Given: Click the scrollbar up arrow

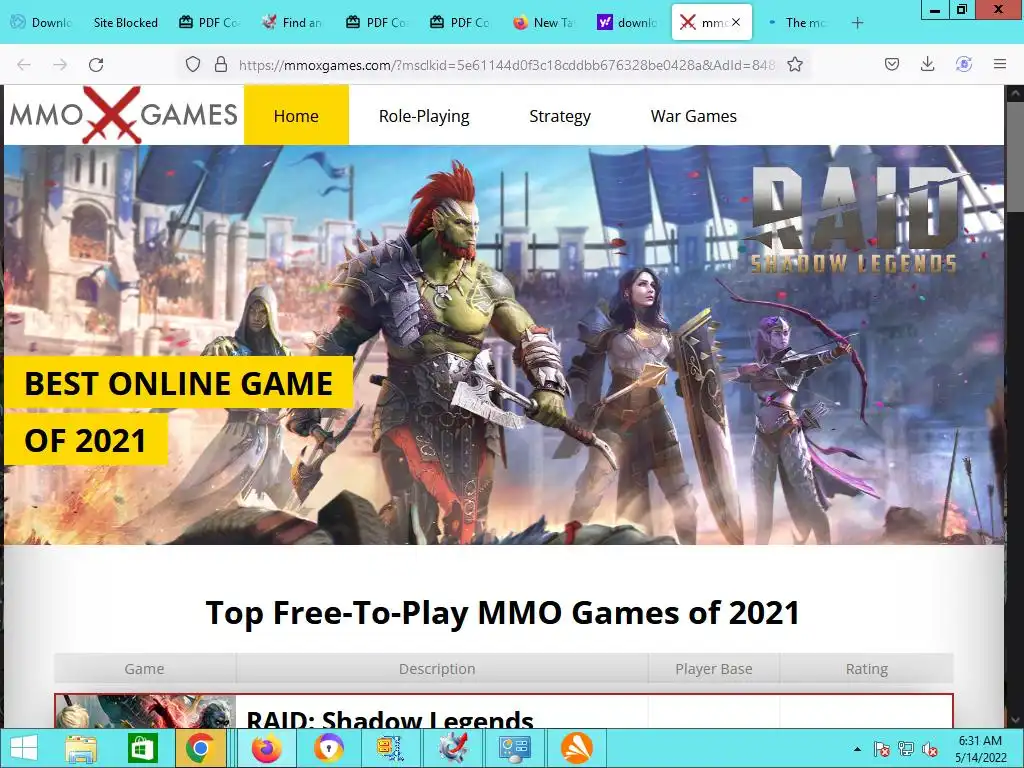Looking at the screenshot, I should tap(1015, 93).
